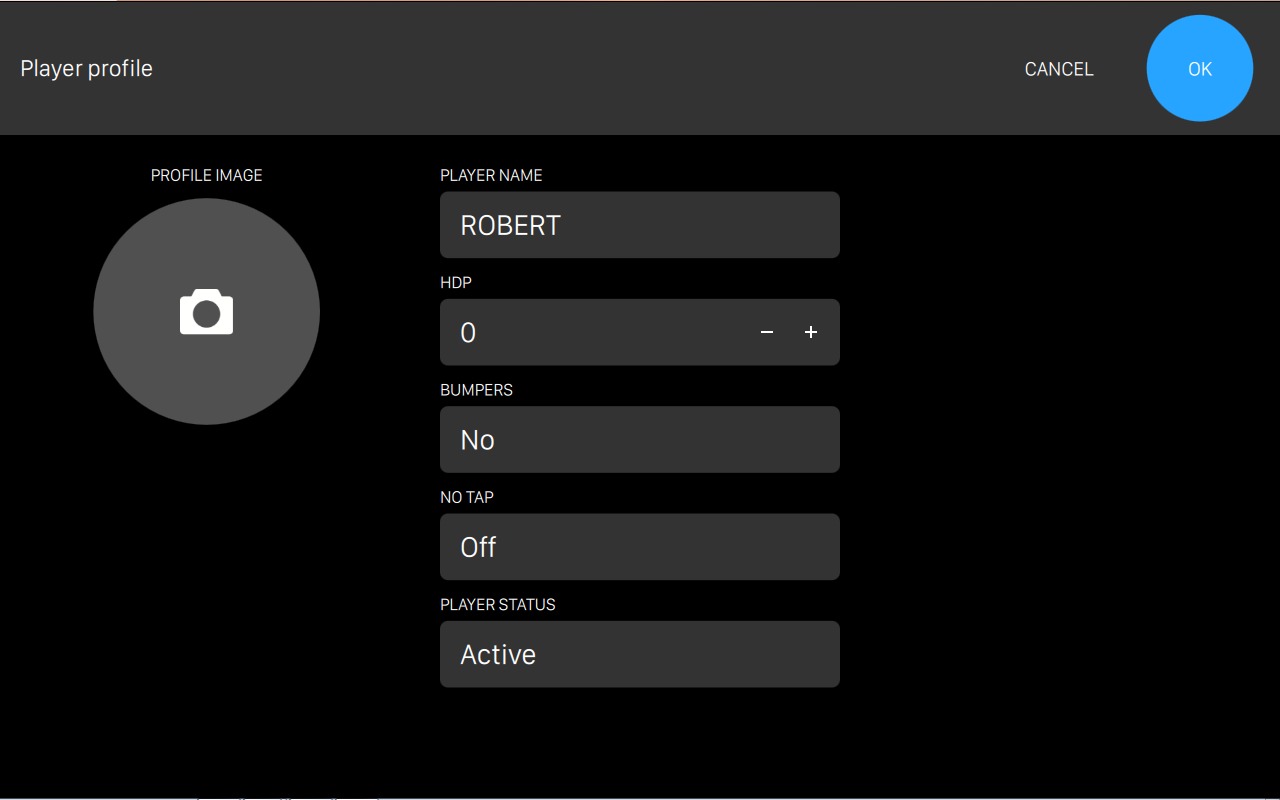Decrease HDP with the minus icon
This screenshot has width=1280, height=800.
[x=767, y=332]
